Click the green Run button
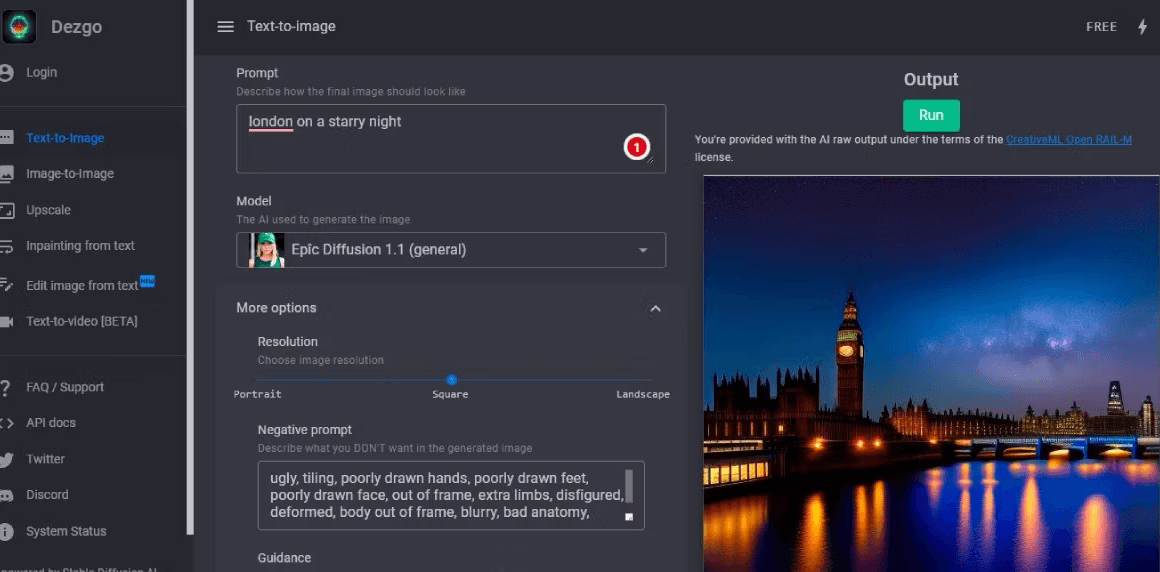The image size is (1160, 572). coord(931,115)
